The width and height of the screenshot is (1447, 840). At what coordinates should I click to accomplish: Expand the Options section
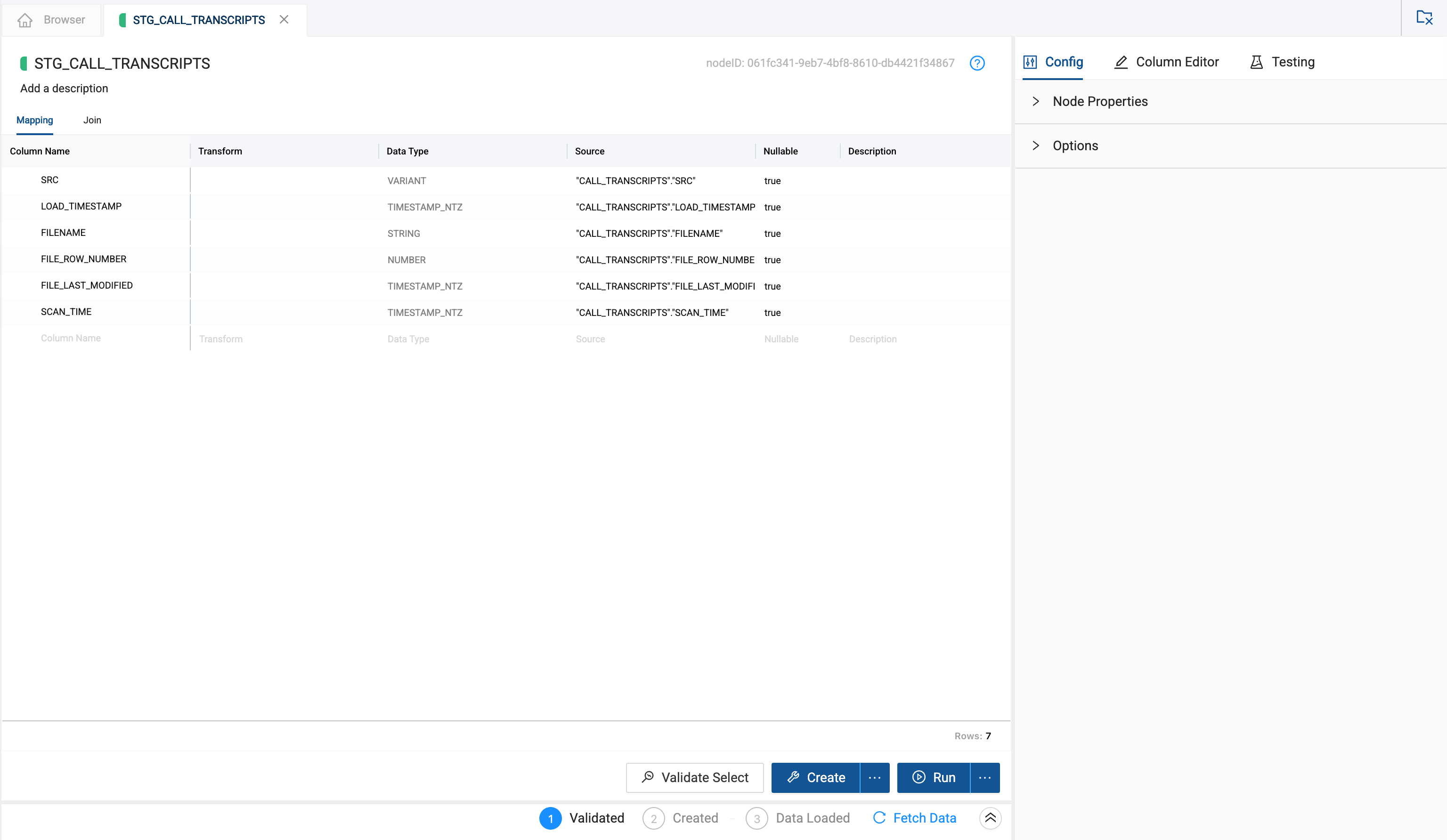pos(1230,146)
